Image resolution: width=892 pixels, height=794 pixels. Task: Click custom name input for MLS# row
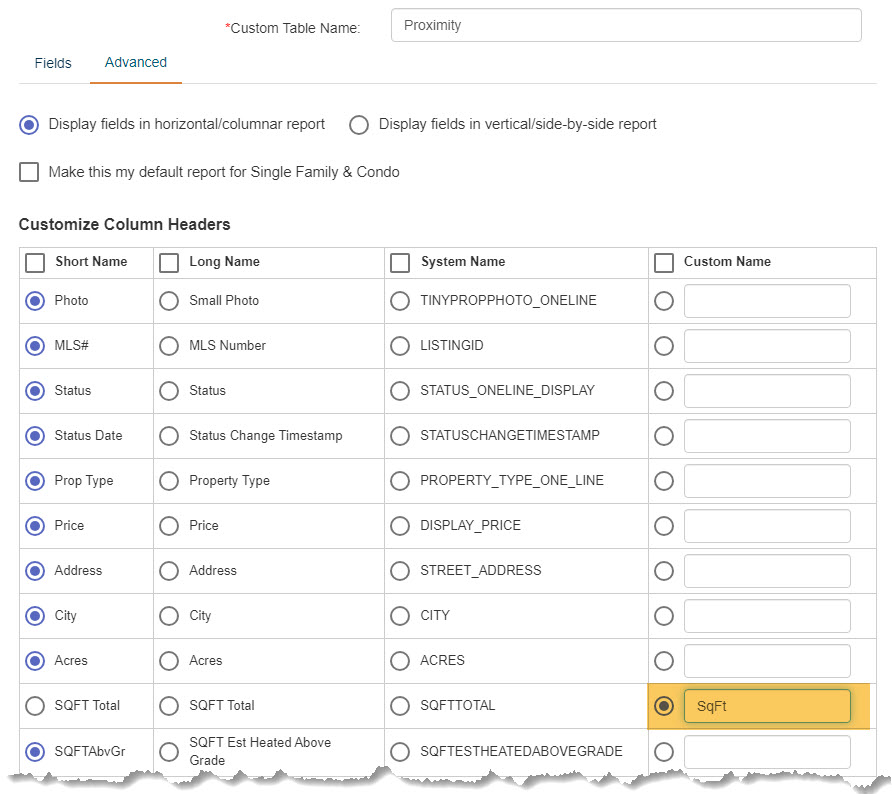(767, 346)
